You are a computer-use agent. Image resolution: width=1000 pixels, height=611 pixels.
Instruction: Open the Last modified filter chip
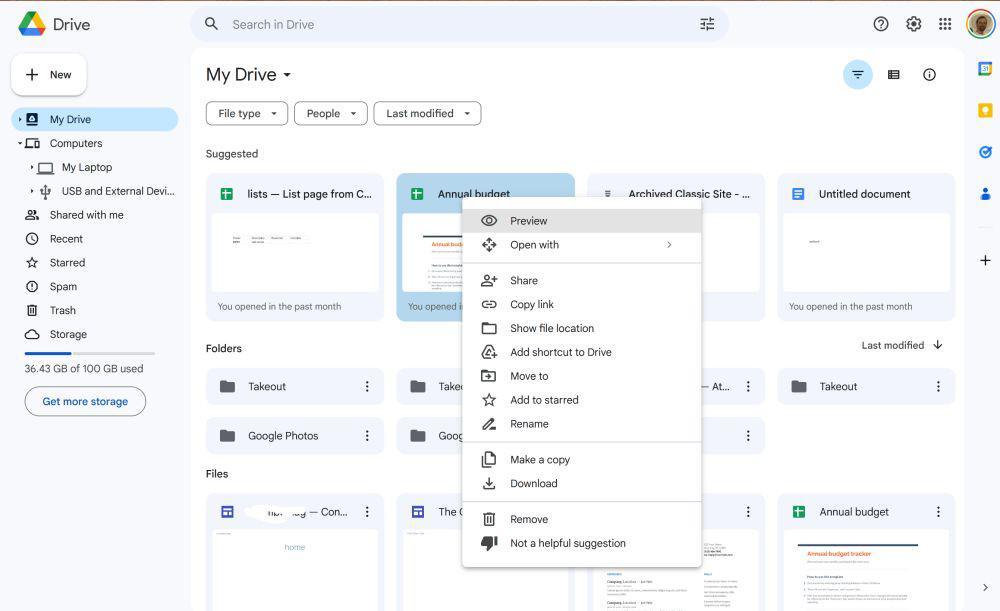(427, 114)
